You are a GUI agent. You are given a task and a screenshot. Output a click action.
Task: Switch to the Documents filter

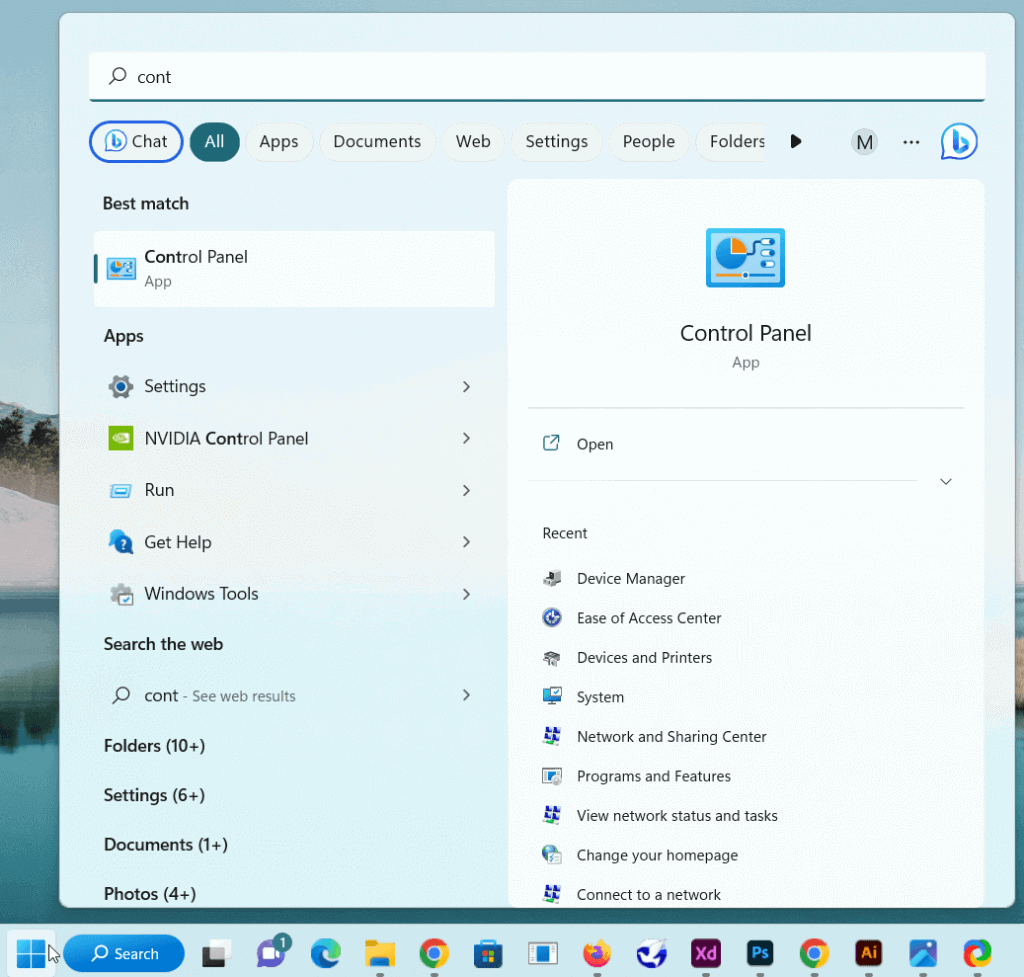click(377, 142)
